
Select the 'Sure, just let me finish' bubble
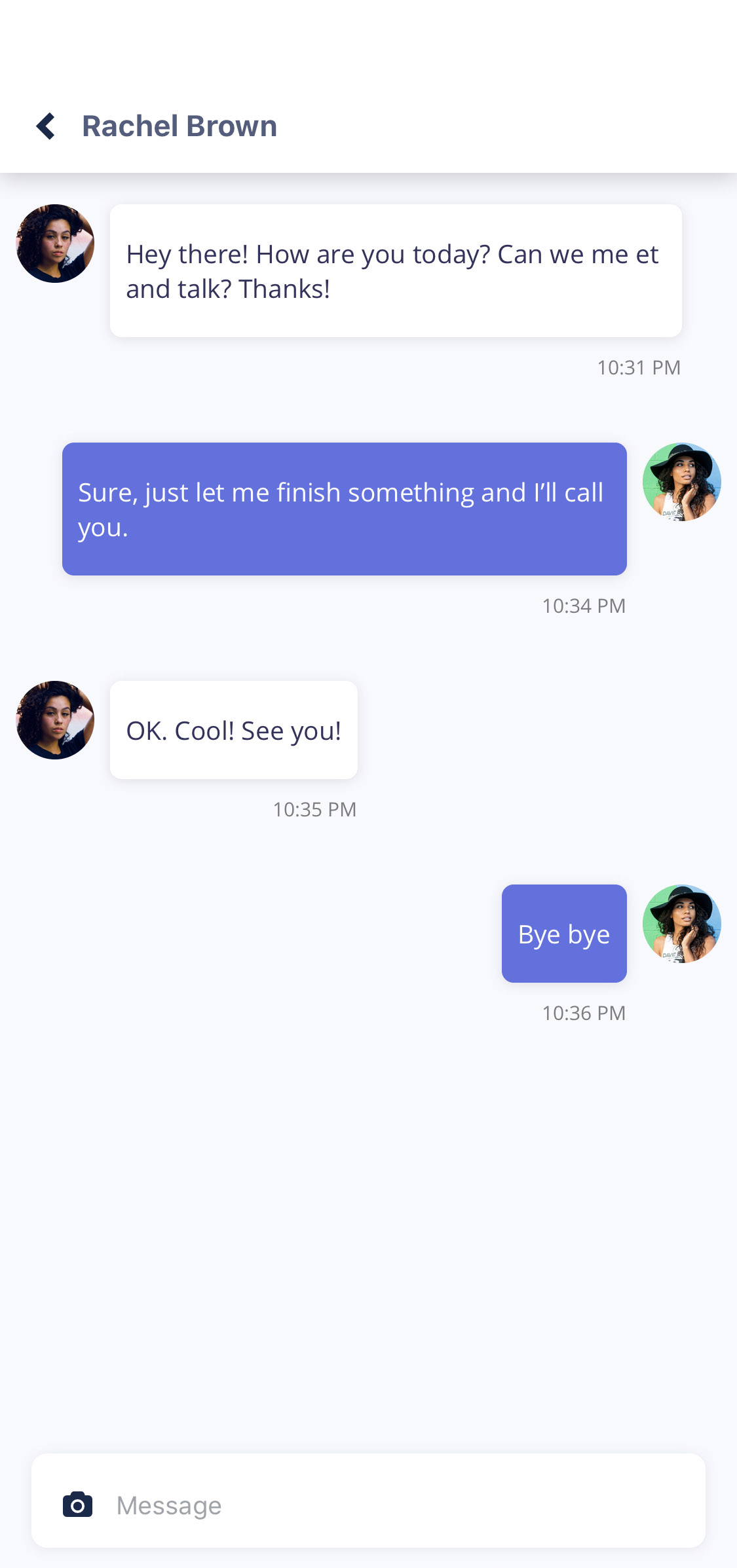(x=345, y=509)
